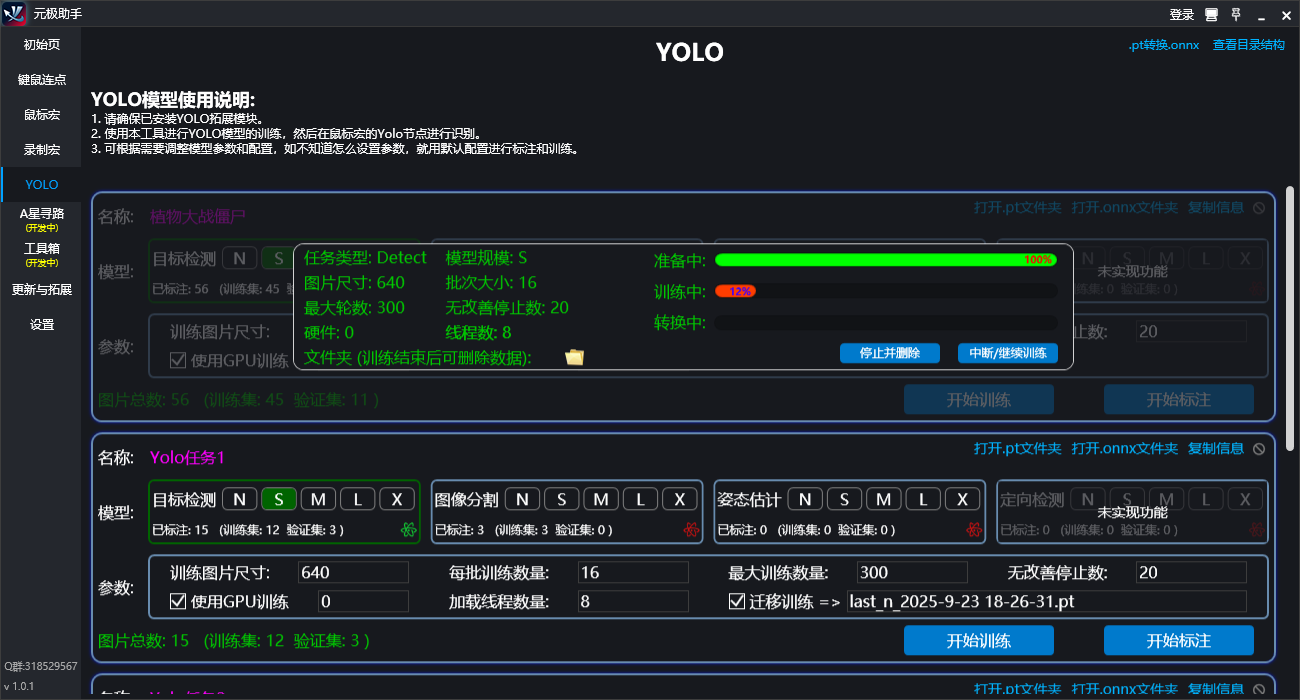This screenshot has width=1300, height=700.
Task: Click the red atom icon on 姿态估计 panel
Action: point(974,530)
